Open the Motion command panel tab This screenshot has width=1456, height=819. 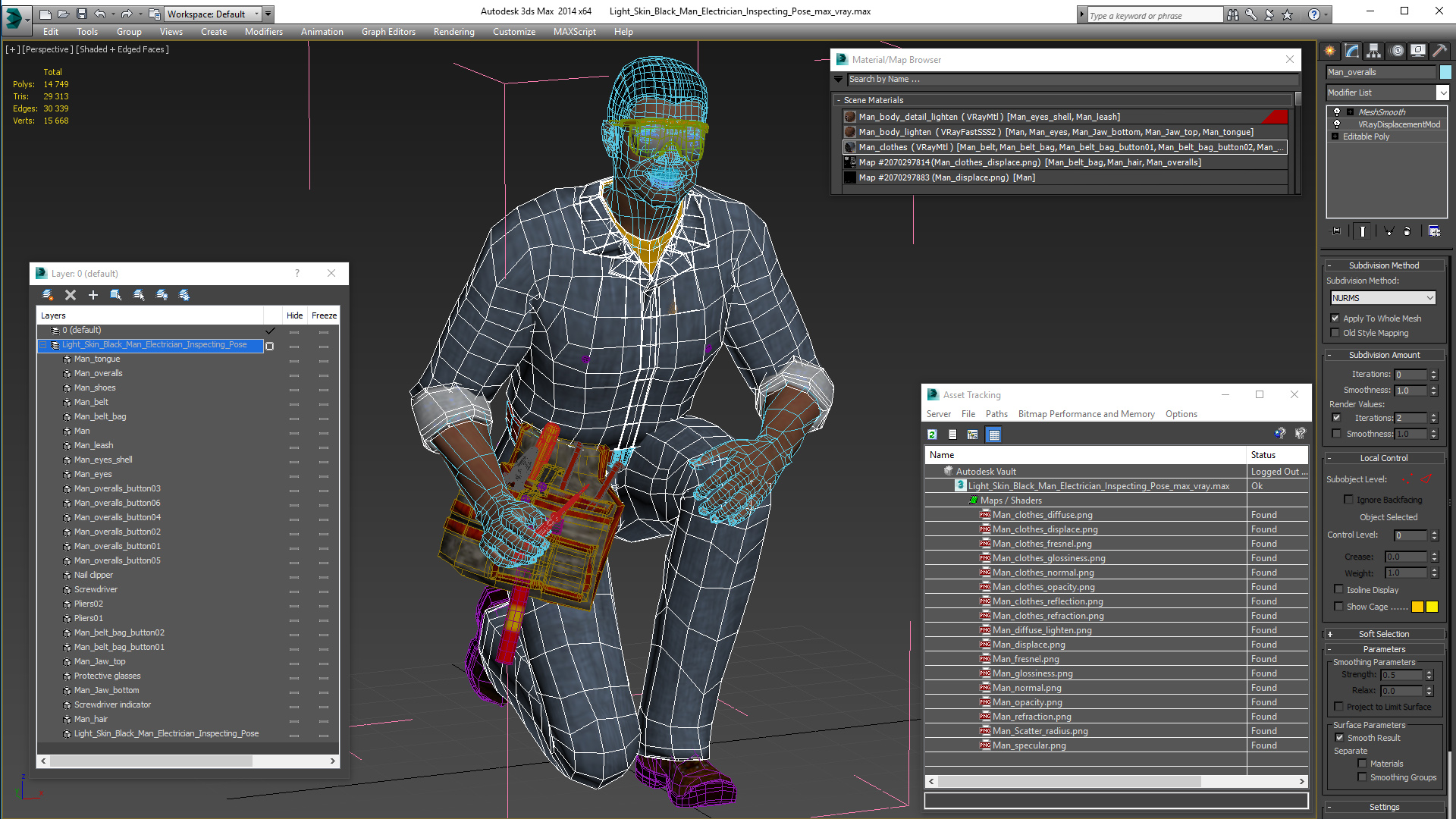tap(1397, 51)
